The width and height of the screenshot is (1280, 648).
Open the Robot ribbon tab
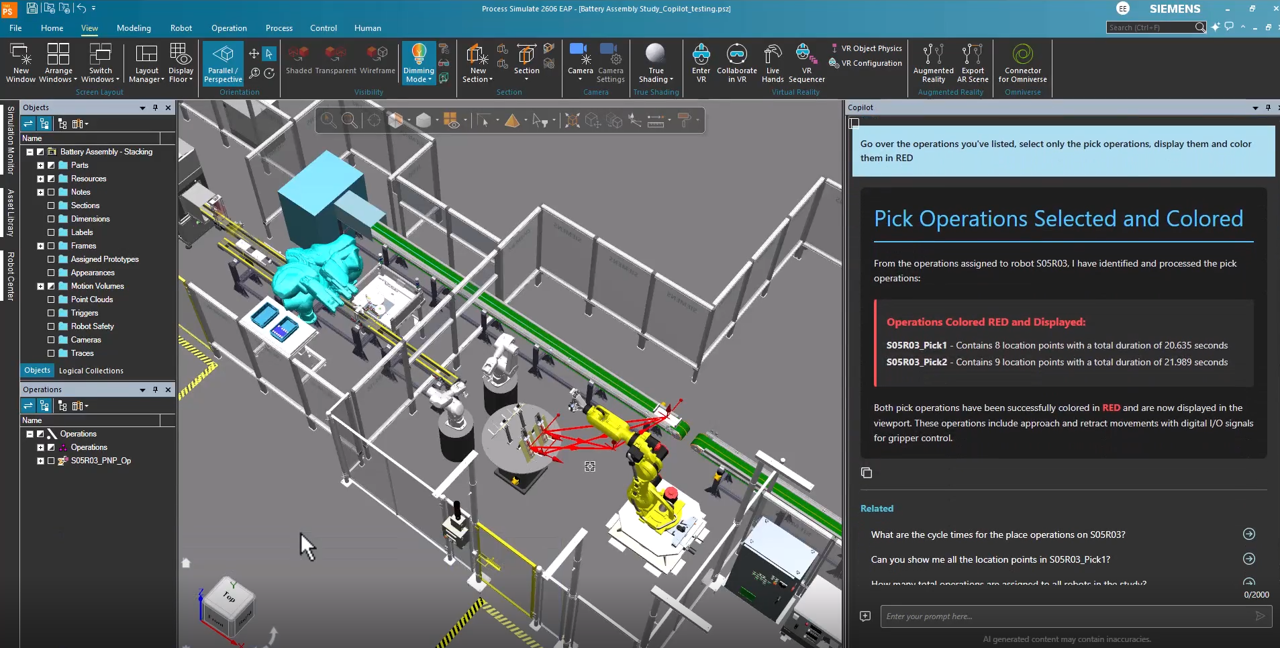click(181, 28)
